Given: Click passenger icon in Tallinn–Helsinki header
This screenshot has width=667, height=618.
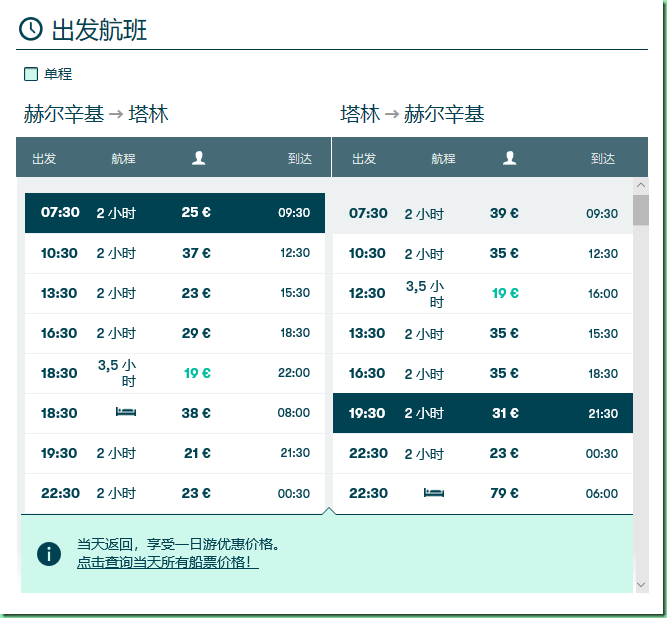Looking at the screenshot, I should click(509, 158).
